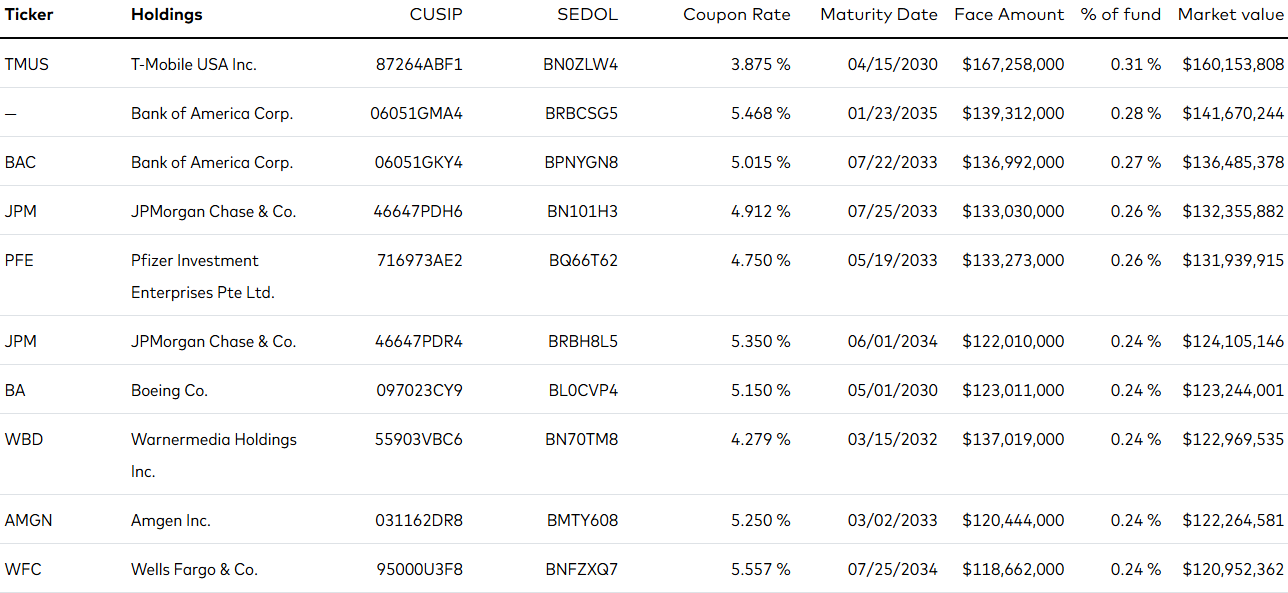Click the SEDOL value BN101H3
This screenshot has width=1288, height=593.
(x=581, y=211)
